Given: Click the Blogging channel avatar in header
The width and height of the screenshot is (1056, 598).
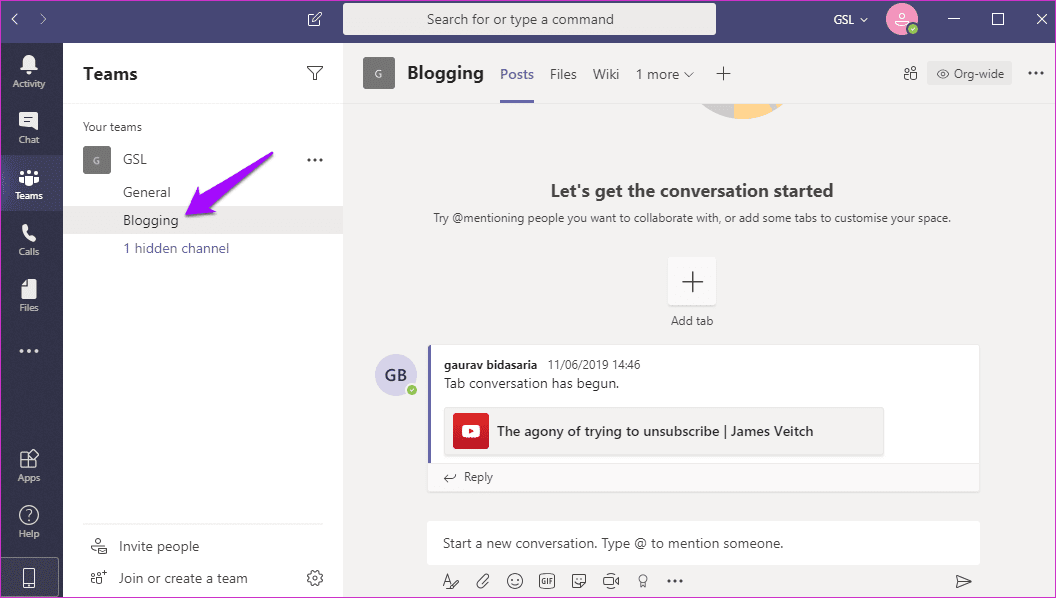Looking at the screenshot, I should pyautogui.click(x=378, y=73).
